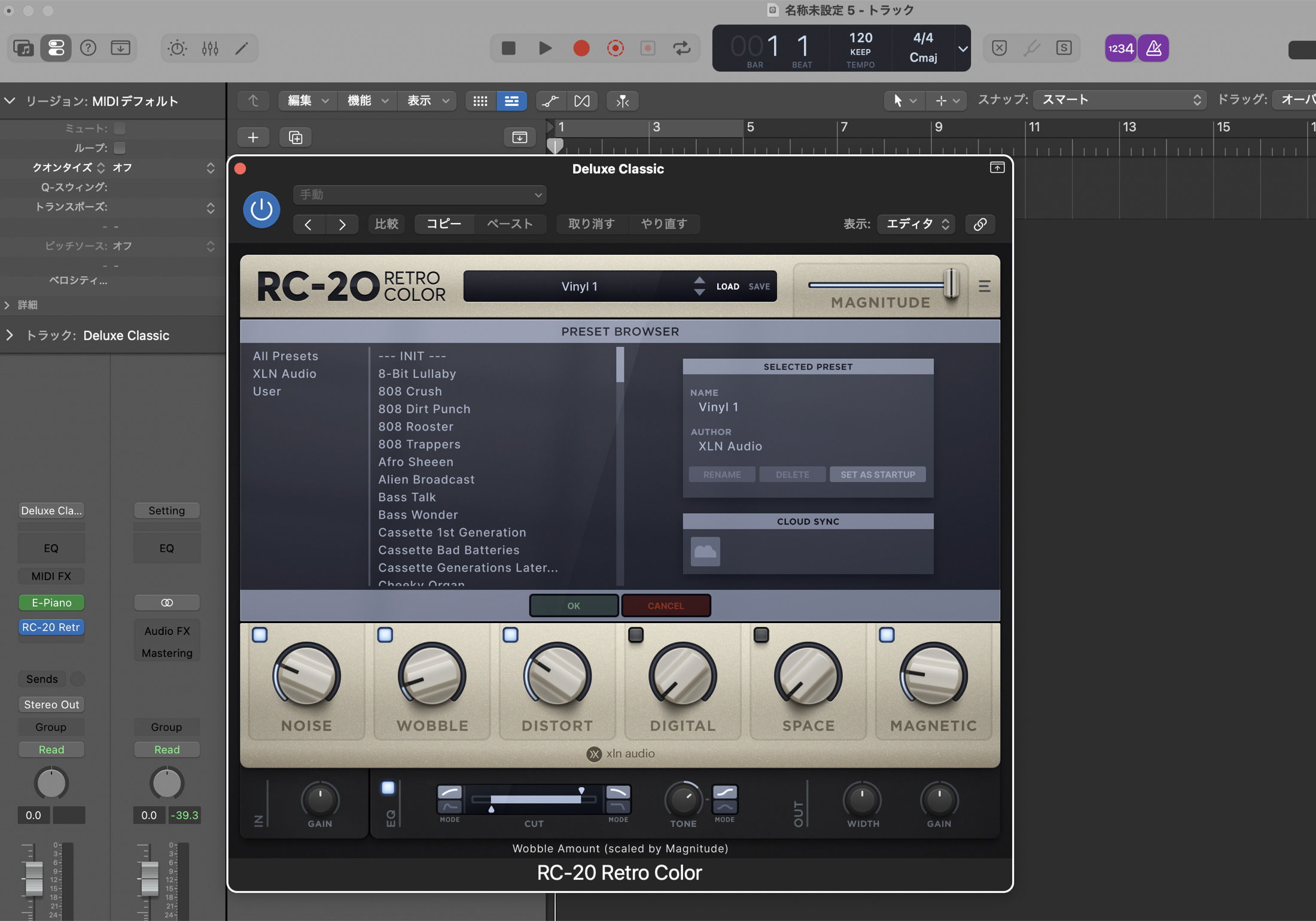Toggle the MAGNETIC module checkbox
Viewport: 1316px width, 921px height.
887,635
